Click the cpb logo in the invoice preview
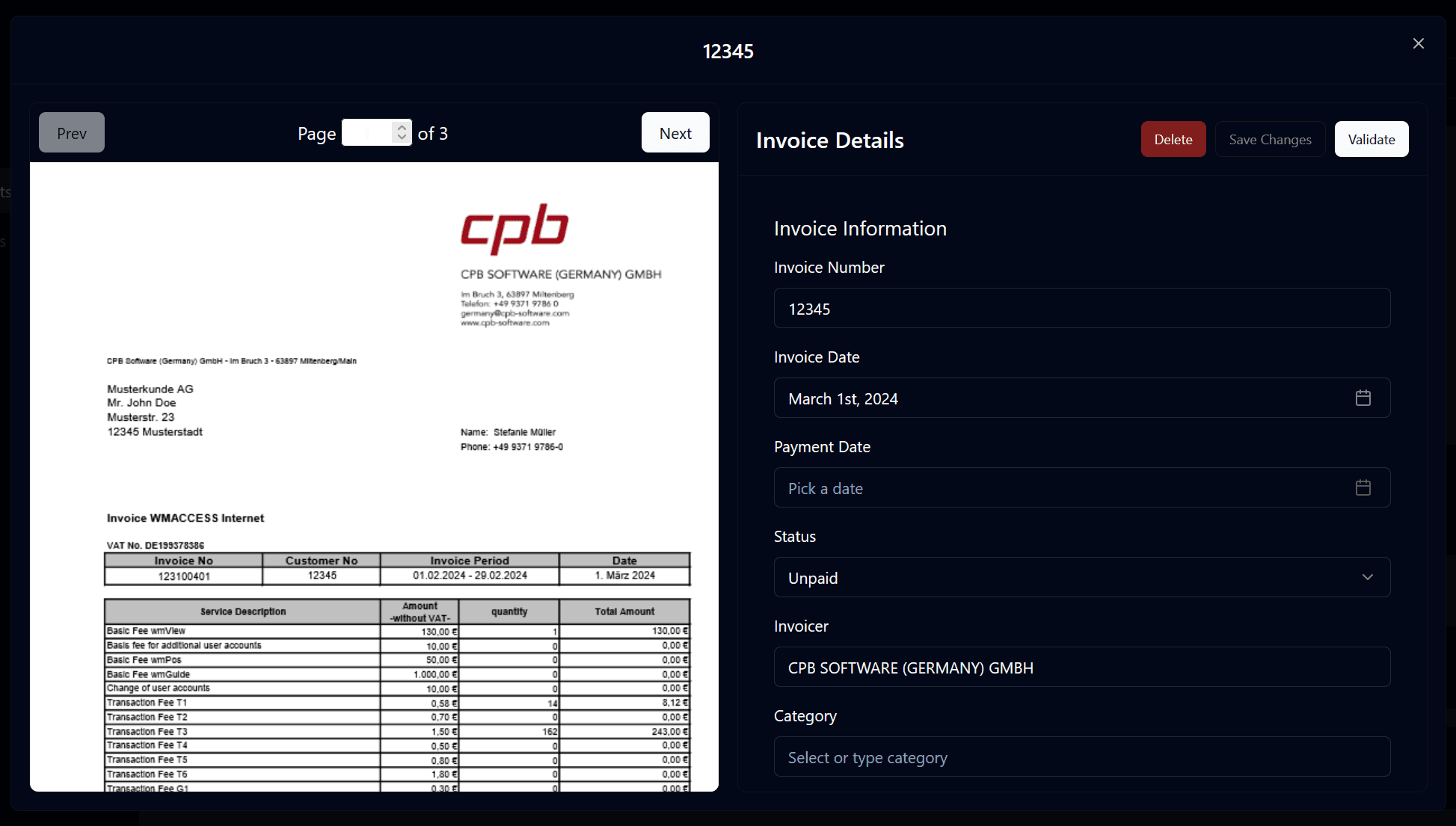 coord(514,228)
